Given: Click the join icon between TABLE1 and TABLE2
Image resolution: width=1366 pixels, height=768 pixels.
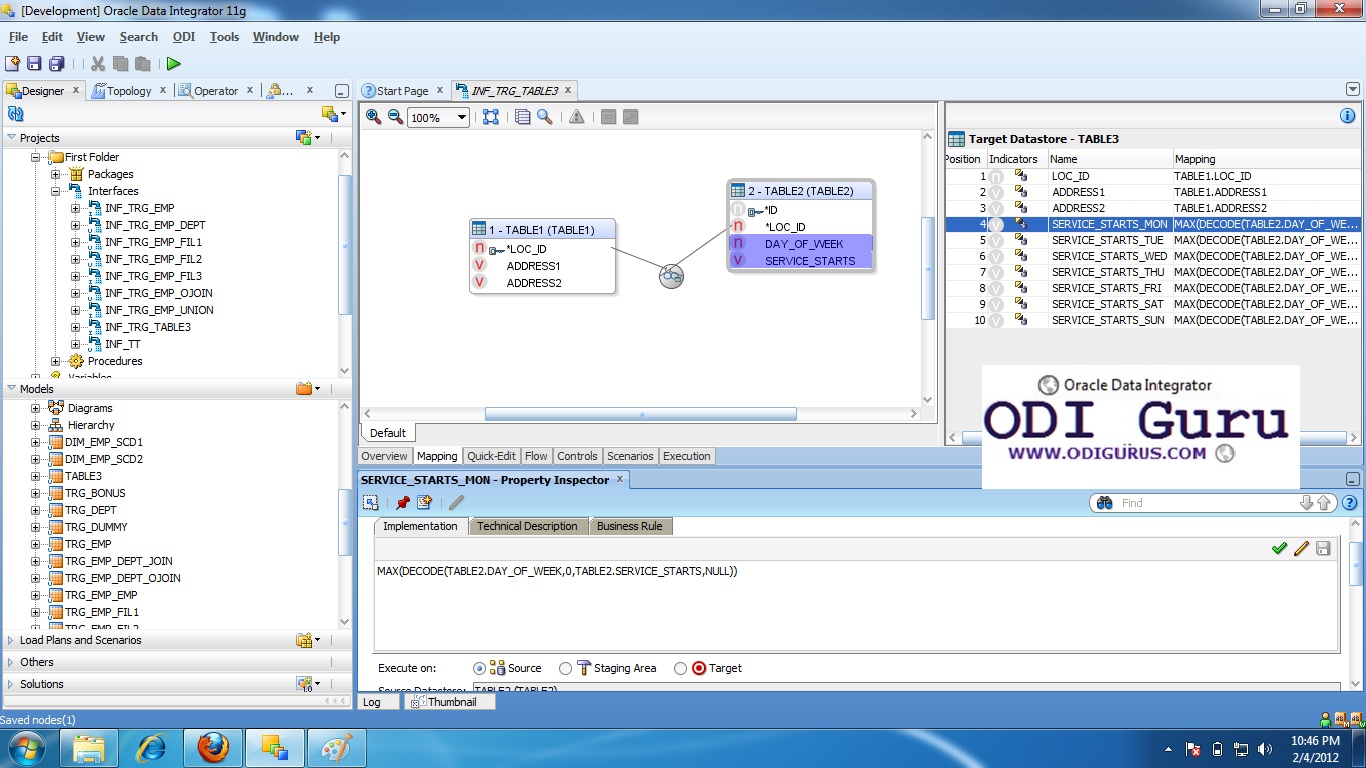Looking at the screenshot, I should [x=671, y=276].
